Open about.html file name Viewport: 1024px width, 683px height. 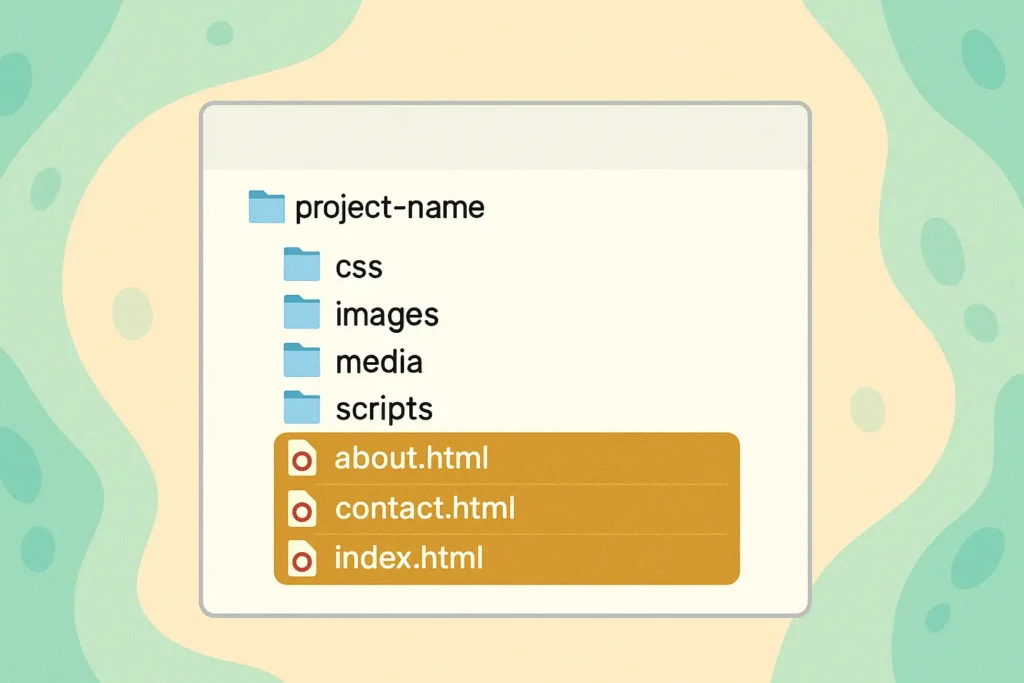(x=411, y=458)
